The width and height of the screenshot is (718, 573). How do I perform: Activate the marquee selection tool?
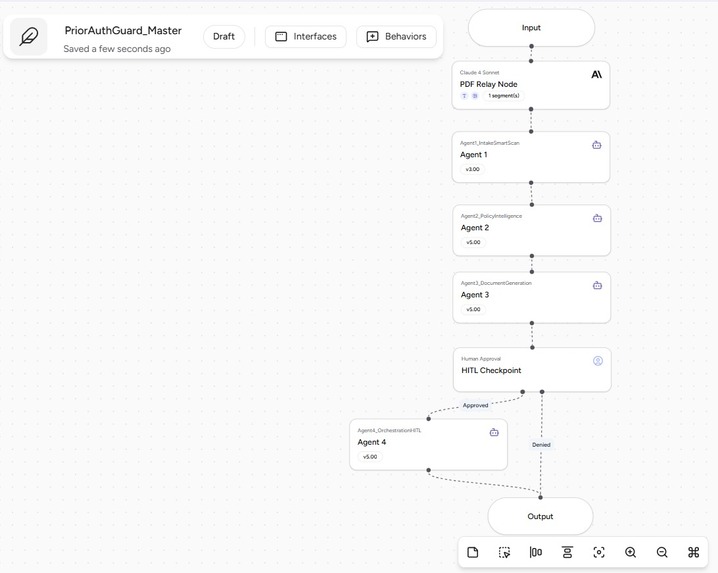(x=504, y=552)
